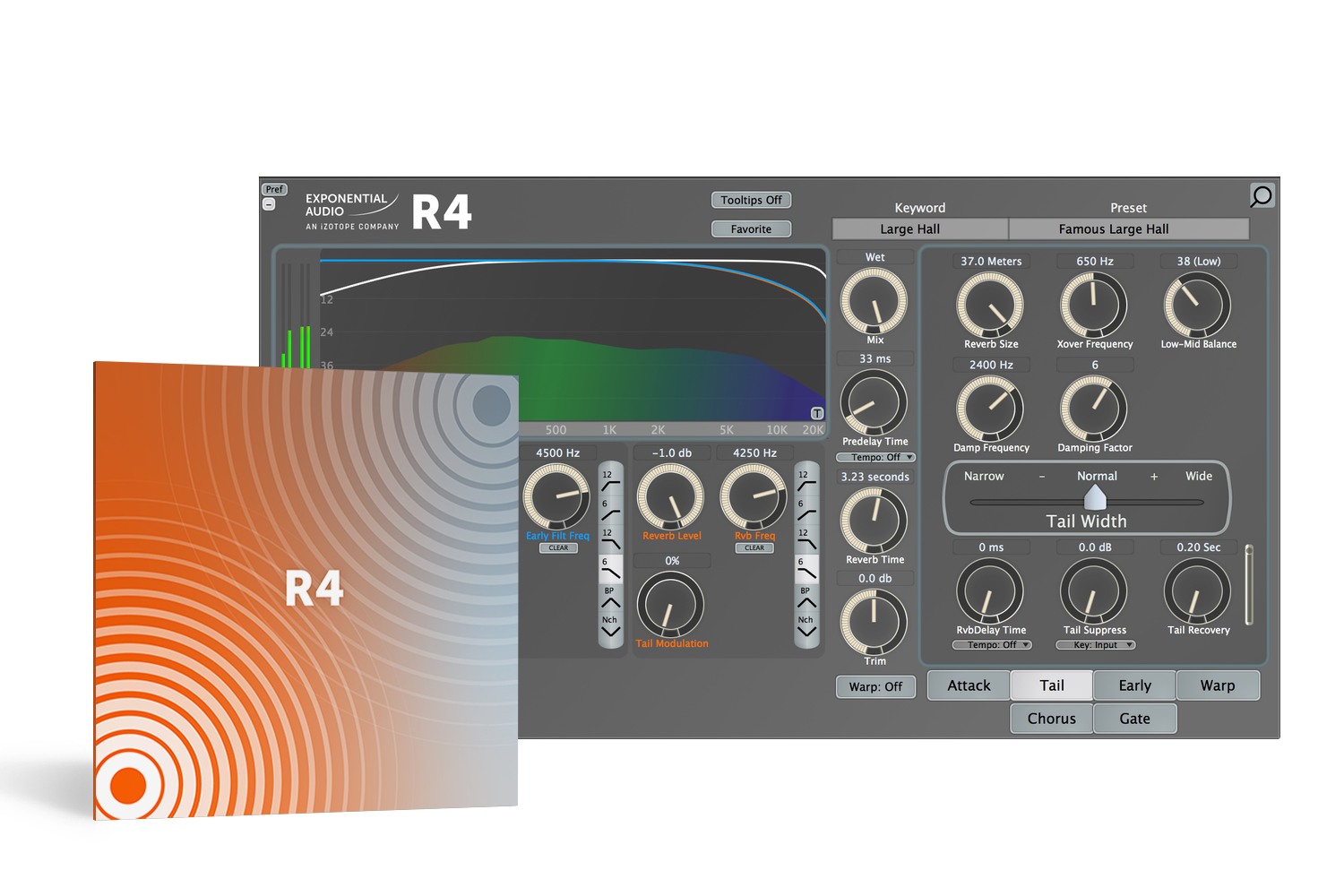The height and width of the screenshot is (896, 1344).
Task: Select Nch notch type for Rvb filter
Action: tap(806, 627)
